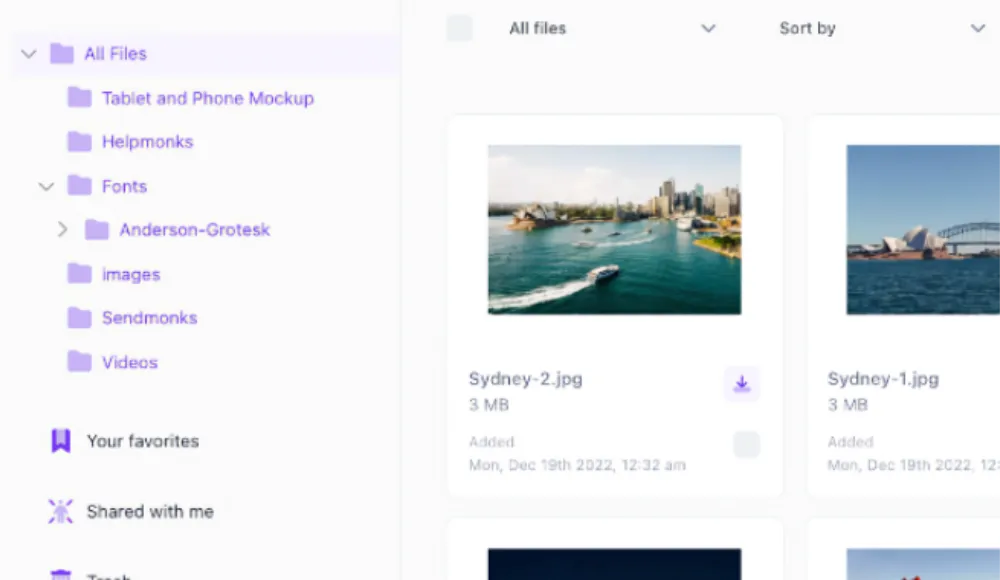Select the images folder label
The height and width of the screenshot is (580, 1000).
click(x=131, y=274)
